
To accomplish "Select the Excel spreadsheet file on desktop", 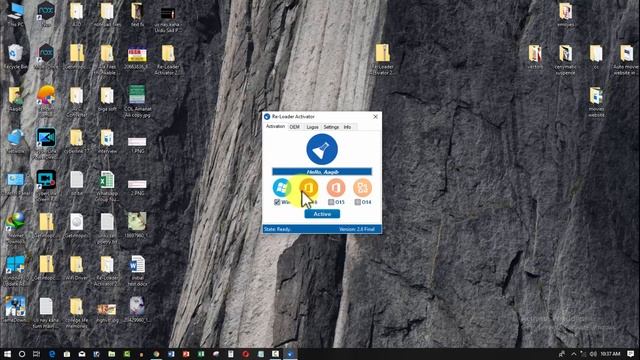I will click(x=107, y=186).
